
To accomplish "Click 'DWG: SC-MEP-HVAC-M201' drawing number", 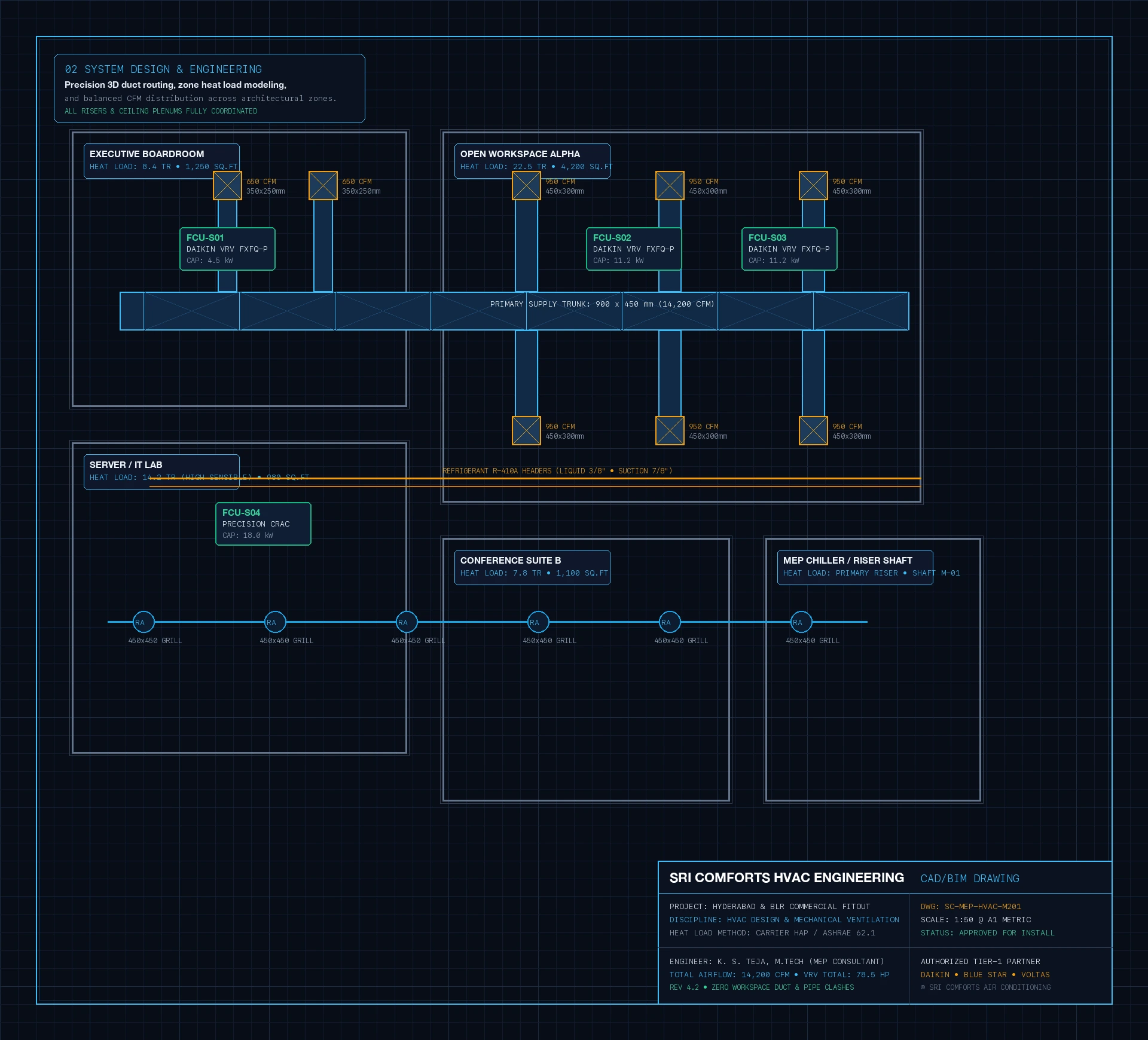I will 971,907.
